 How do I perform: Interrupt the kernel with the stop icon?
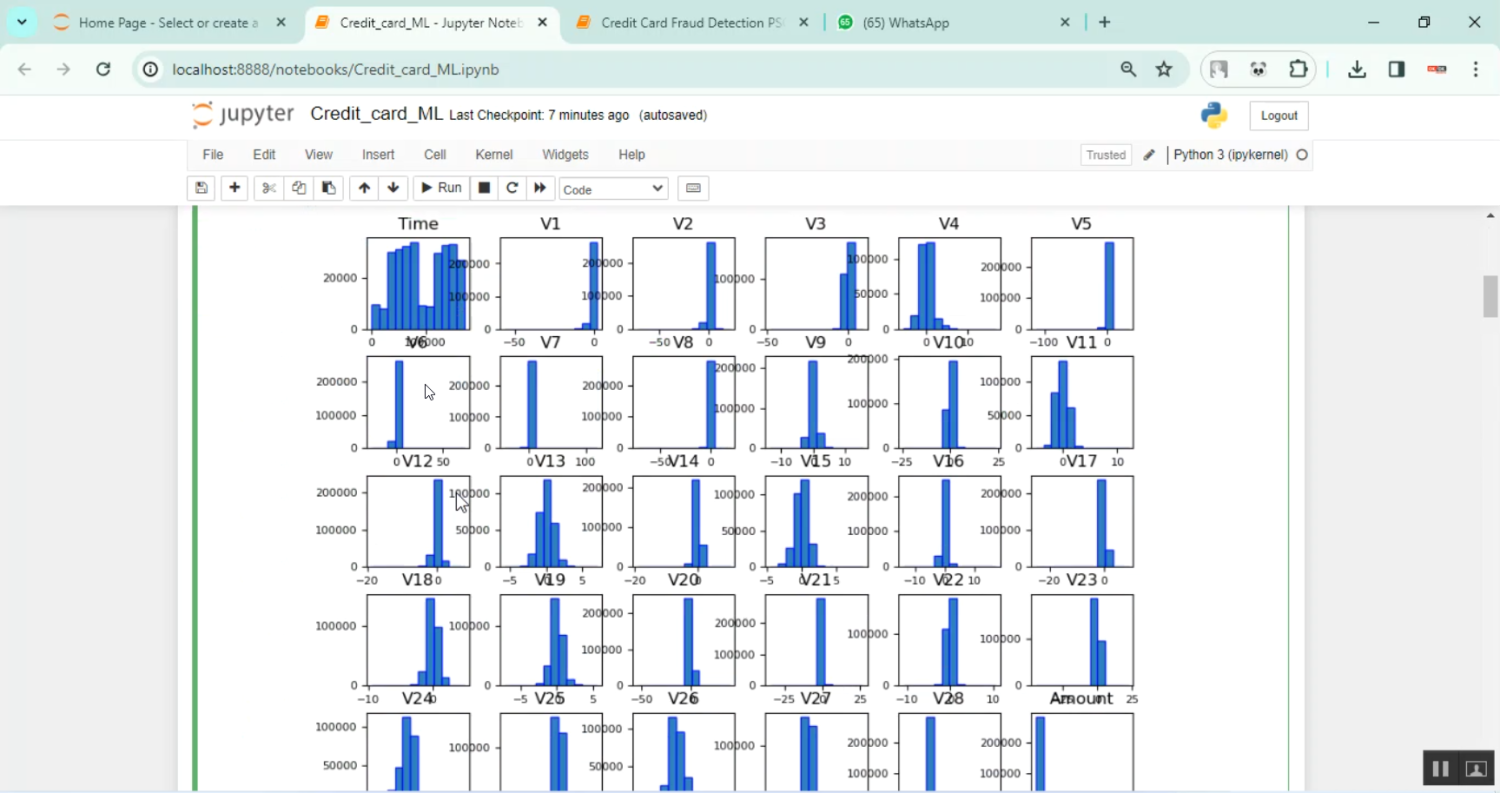click(484, 188)
